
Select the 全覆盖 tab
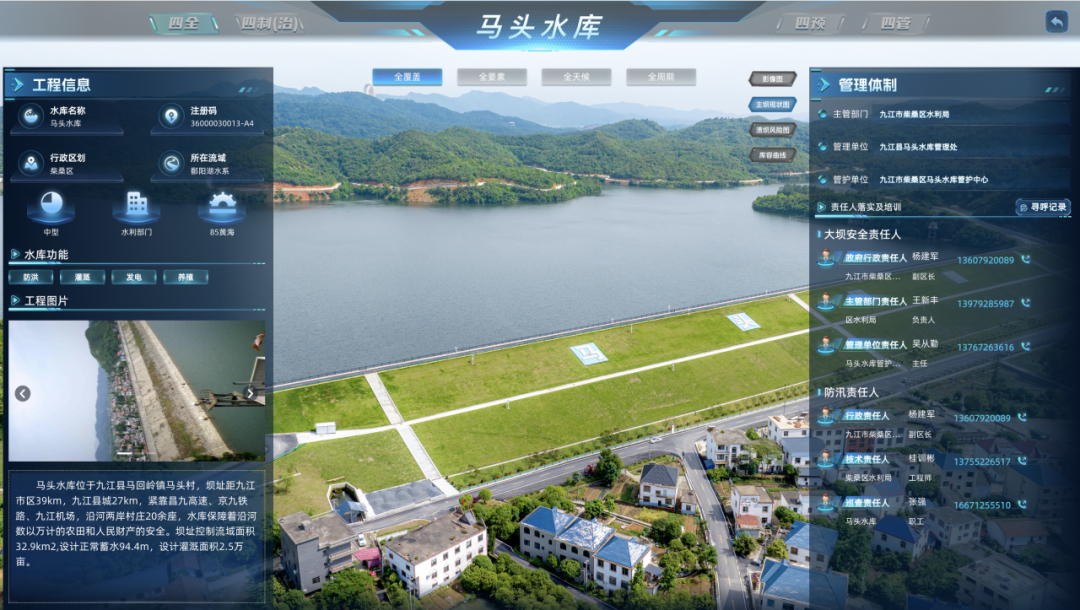click(407, 77)
